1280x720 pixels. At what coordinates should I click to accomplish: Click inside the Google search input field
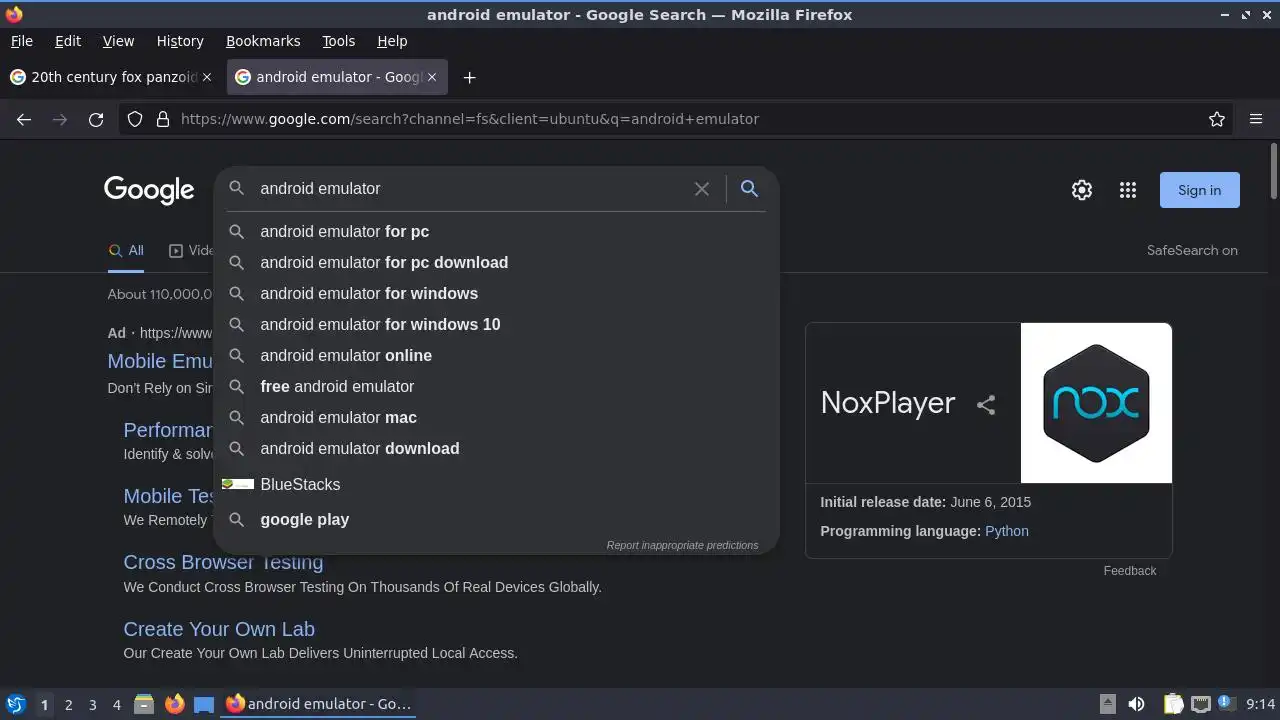[470, 189]
